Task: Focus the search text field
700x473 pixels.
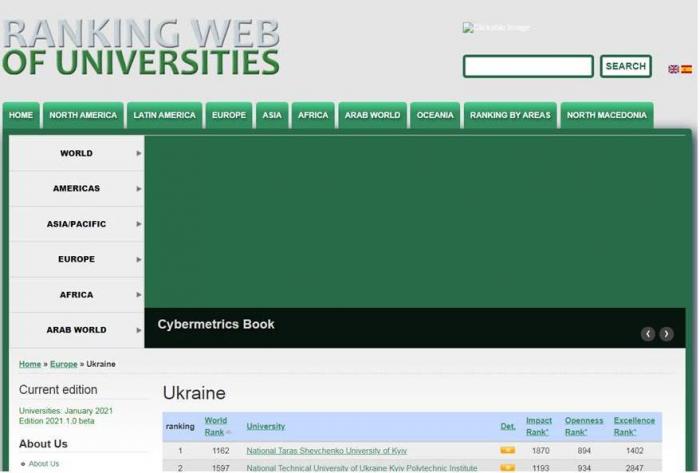Action: coord(528,66)
